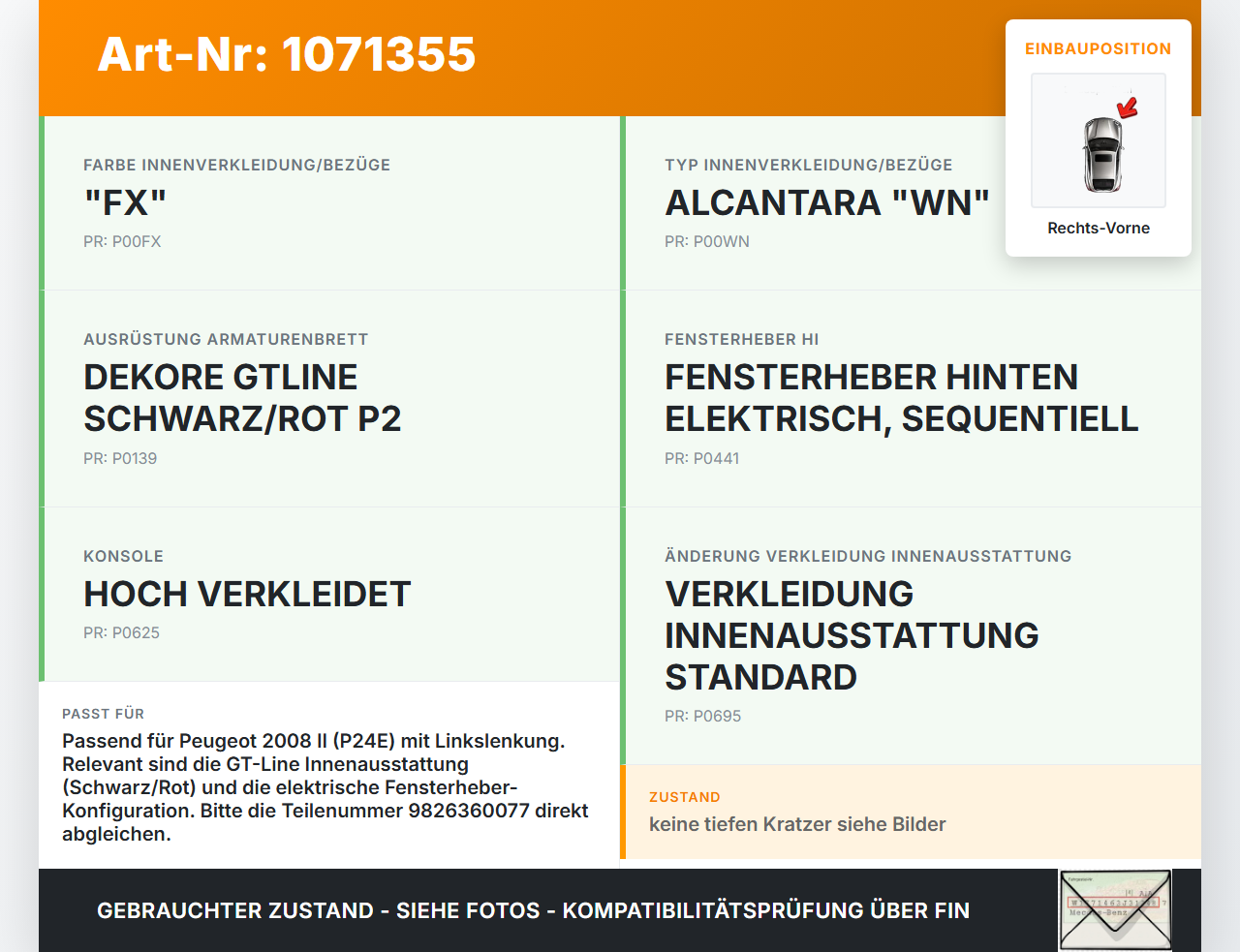
Task: Select PR: P0139 code
Action: coord(120,458)
